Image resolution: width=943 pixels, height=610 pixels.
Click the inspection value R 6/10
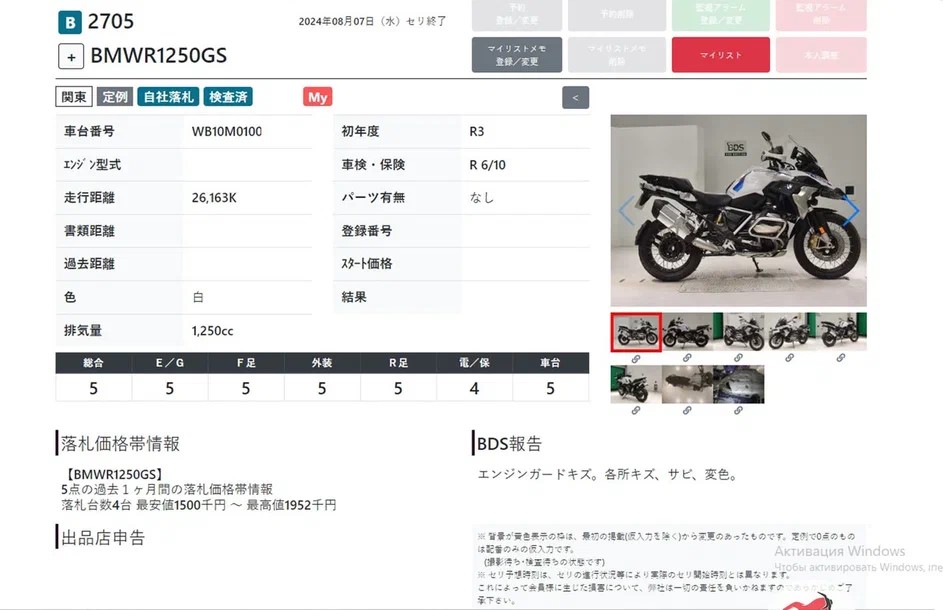(x=488, y=165)
